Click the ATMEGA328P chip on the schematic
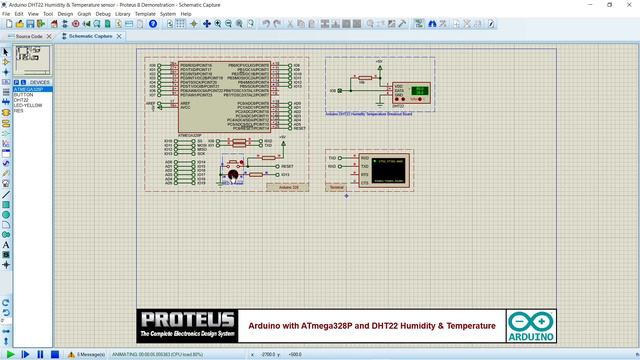The height and width of the screenshot is (360, 640). pos(224,97)
